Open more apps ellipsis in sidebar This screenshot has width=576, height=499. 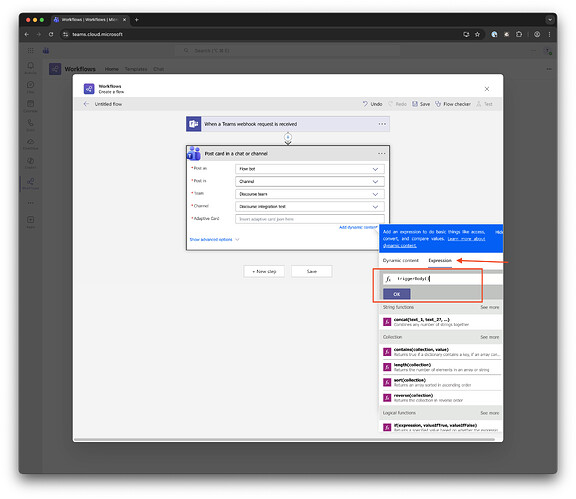30,203
